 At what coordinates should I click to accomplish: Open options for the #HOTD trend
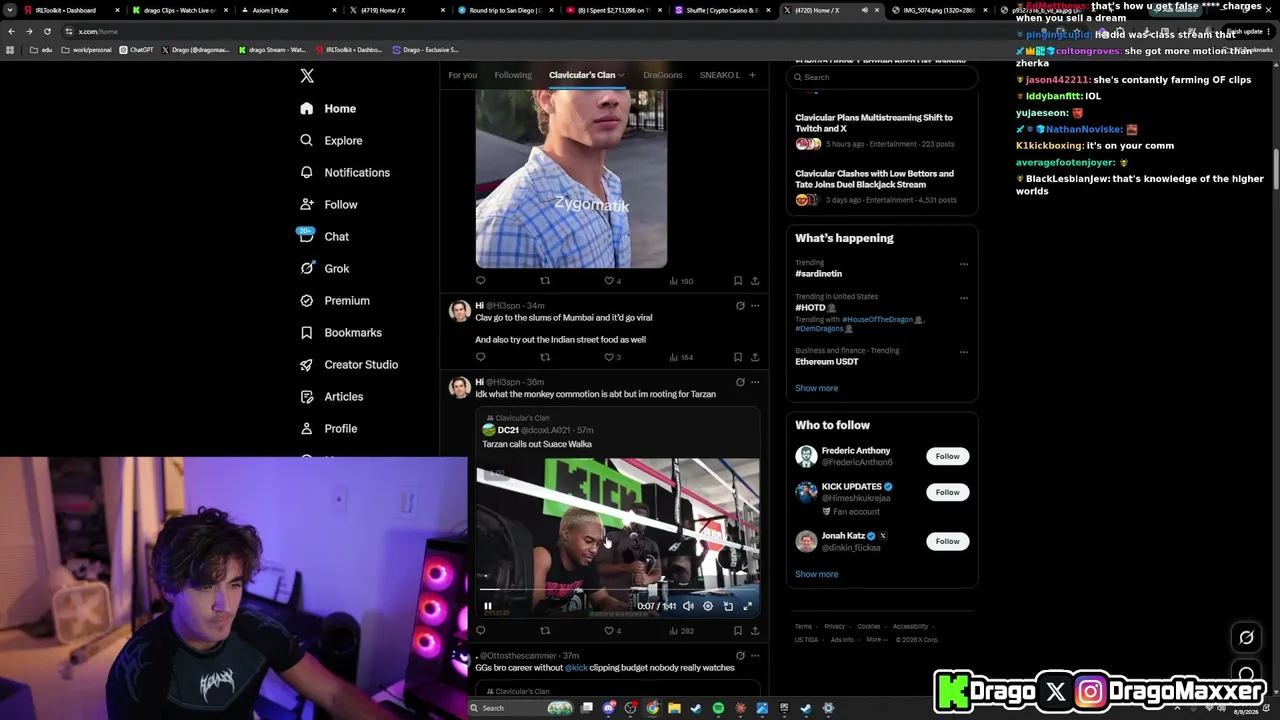[x=964, y=298]
